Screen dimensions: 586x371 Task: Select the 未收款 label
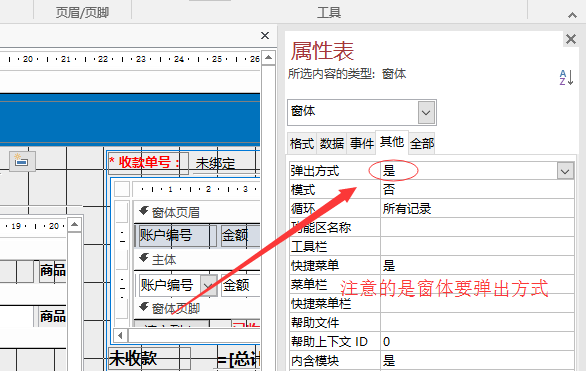pyautogui.click(x=148, y=359)
